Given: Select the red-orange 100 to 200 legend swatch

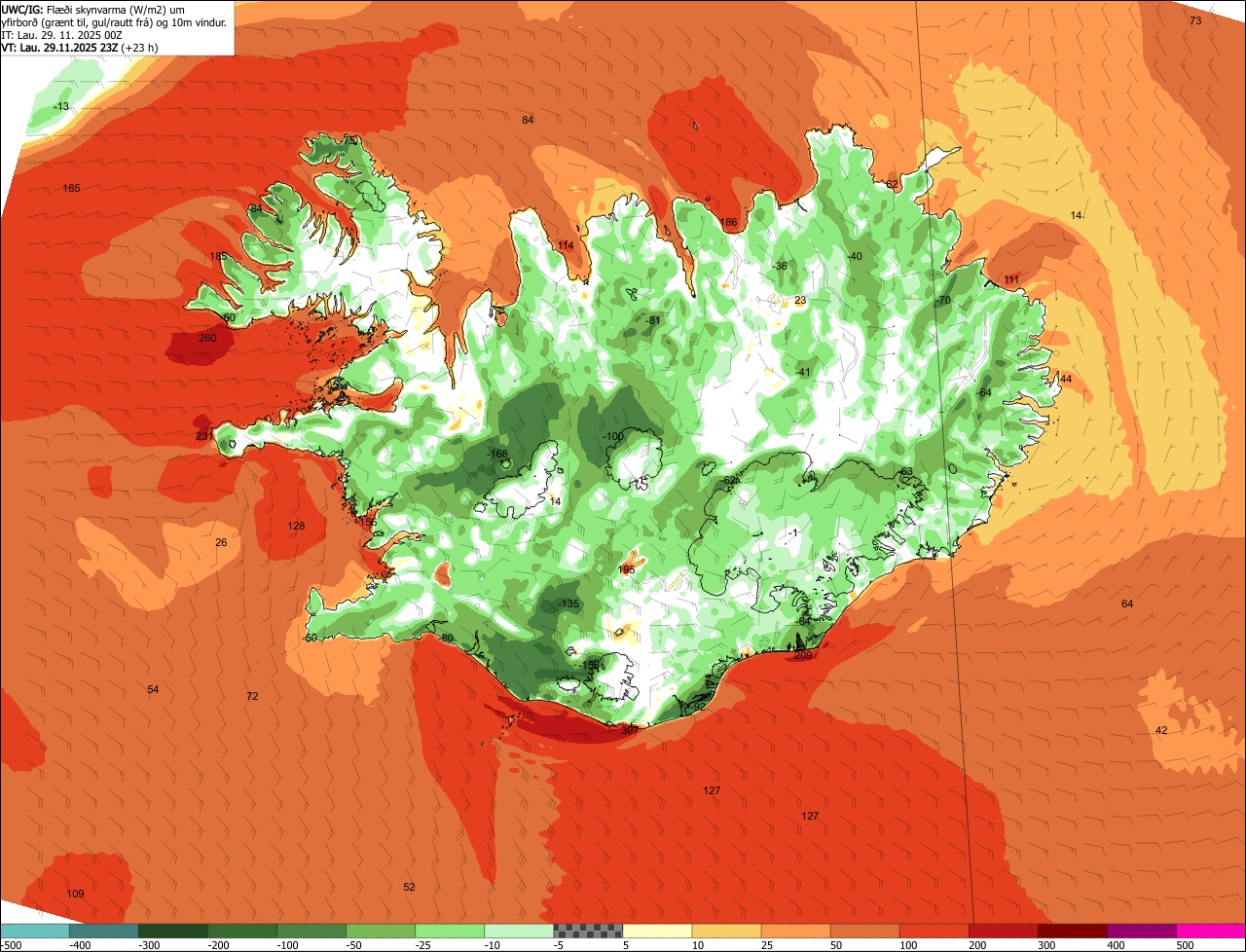Looking at the screenshot, I should tap(934, 931).
